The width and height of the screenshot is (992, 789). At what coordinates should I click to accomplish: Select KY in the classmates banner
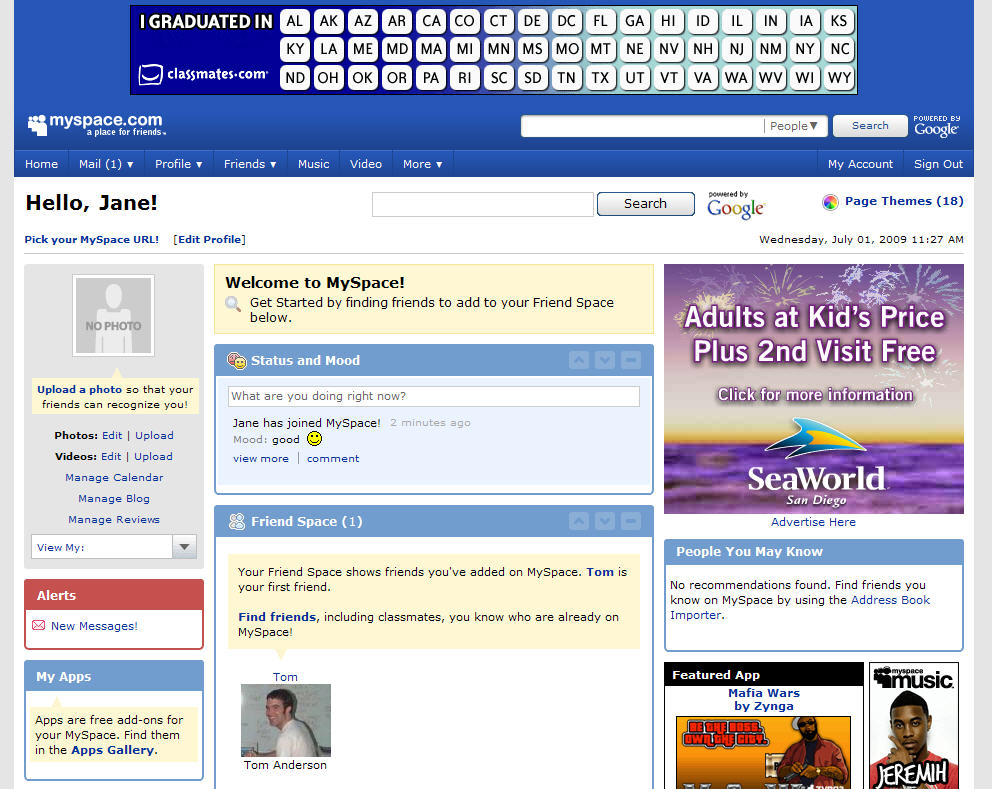[x=295, y=49]
